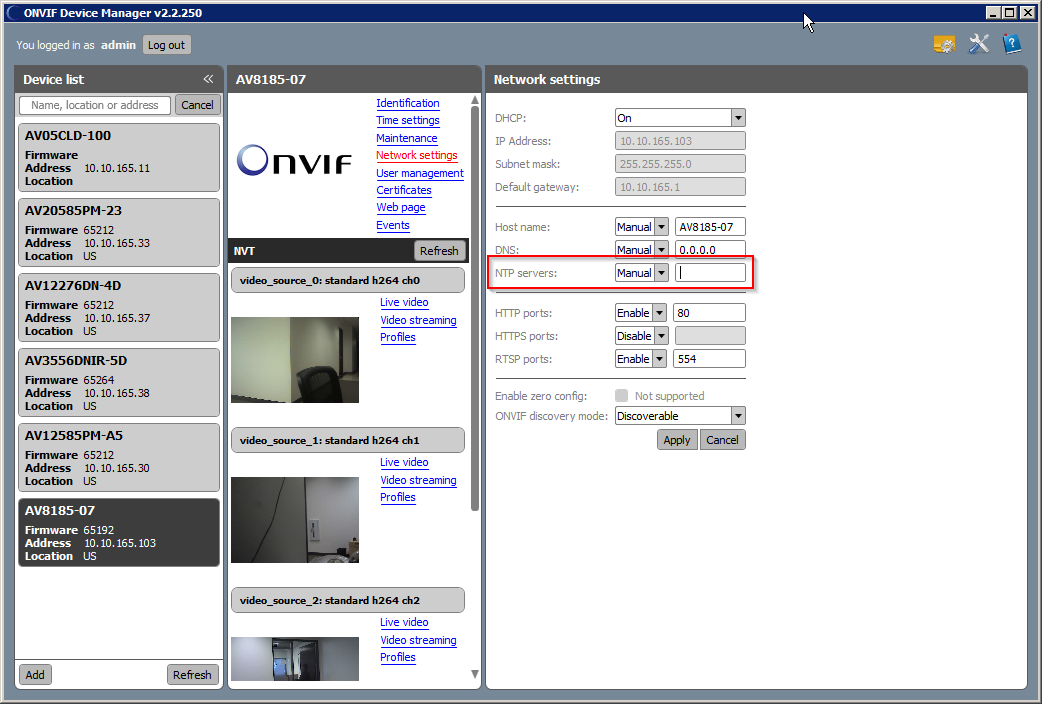Open the HTTPS ports Disable dropdown
Image resolution: width=1042 pixels, height=704 pixels.
(642, 336)
